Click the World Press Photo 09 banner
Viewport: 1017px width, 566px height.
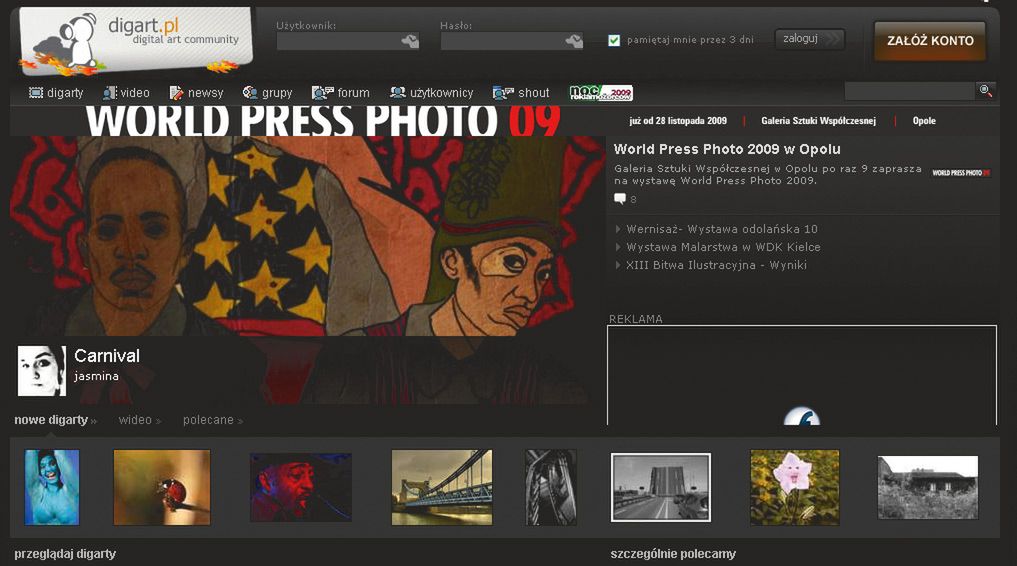pyautogui.click(x=323, y=121)
